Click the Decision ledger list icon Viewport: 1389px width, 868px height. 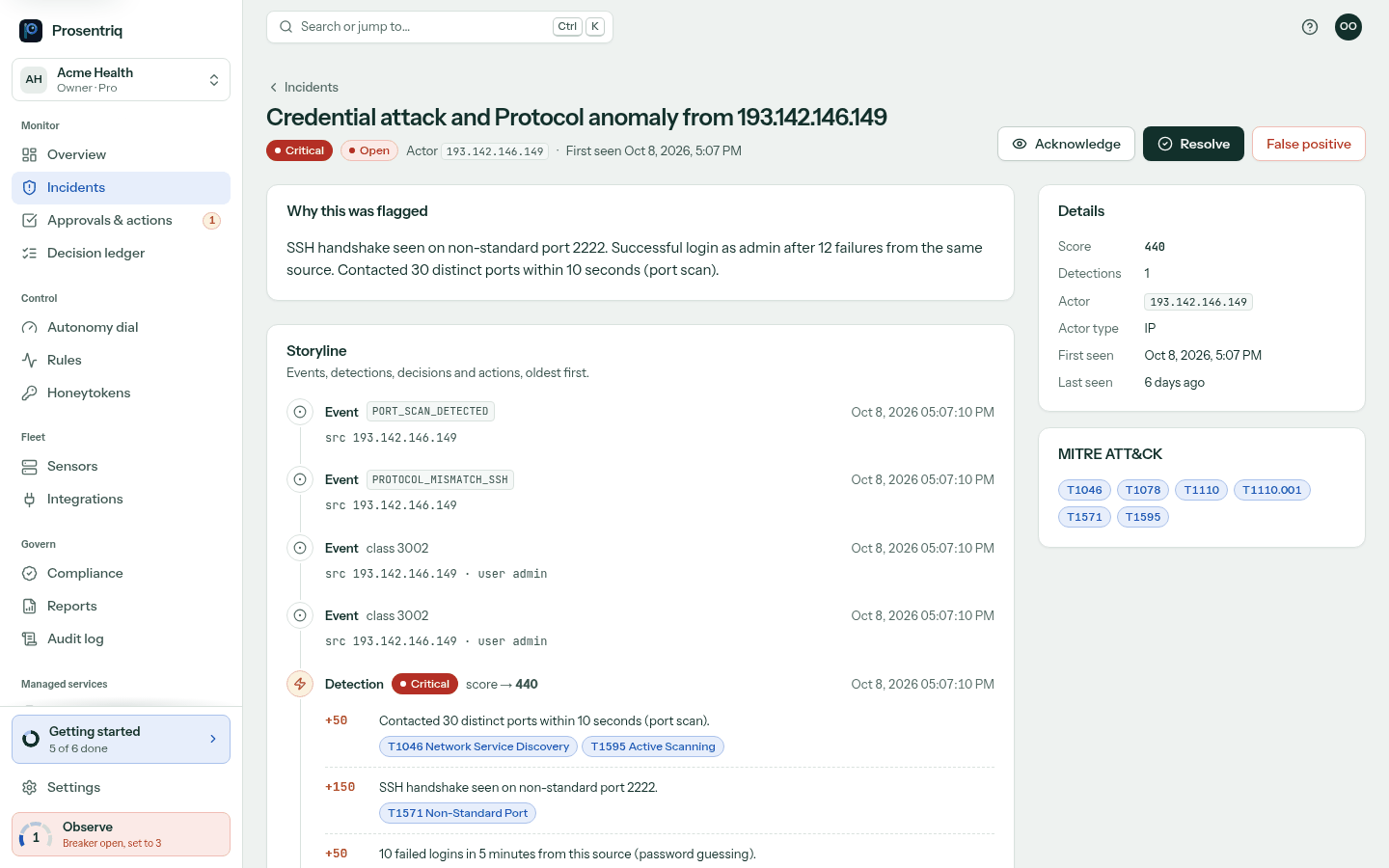point(30,253)
